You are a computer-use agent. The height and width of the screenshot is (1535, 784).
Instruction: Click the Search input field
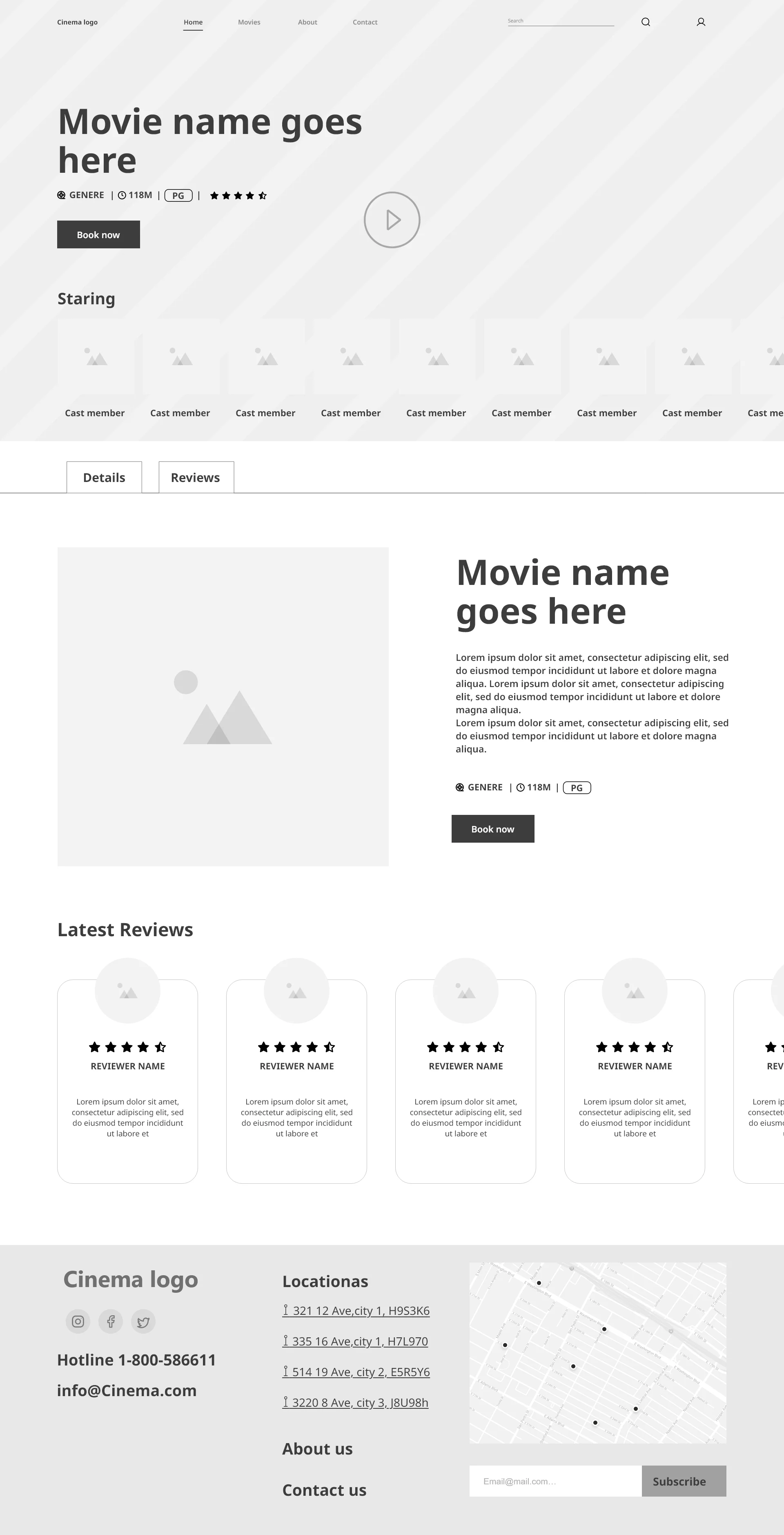(561, 22)
